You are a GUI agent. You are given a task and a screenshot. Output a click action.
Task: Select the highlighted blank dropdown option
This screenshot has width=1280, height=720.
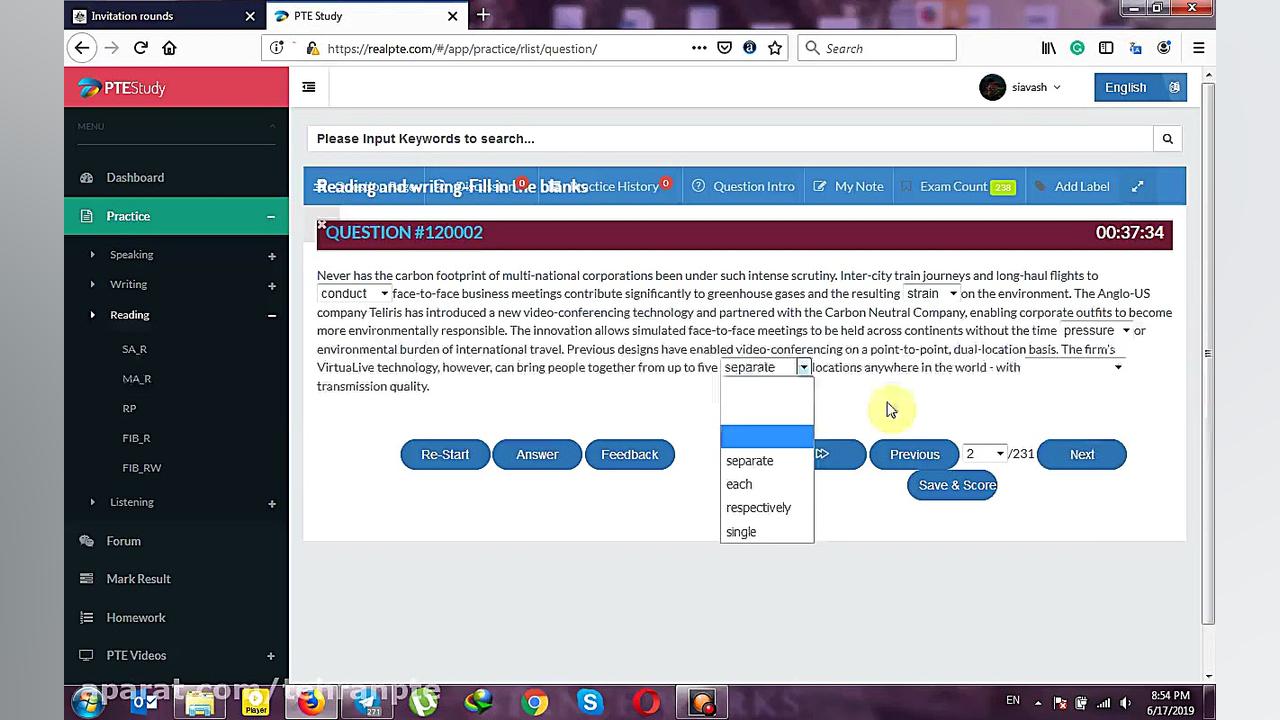coord(767,437)
